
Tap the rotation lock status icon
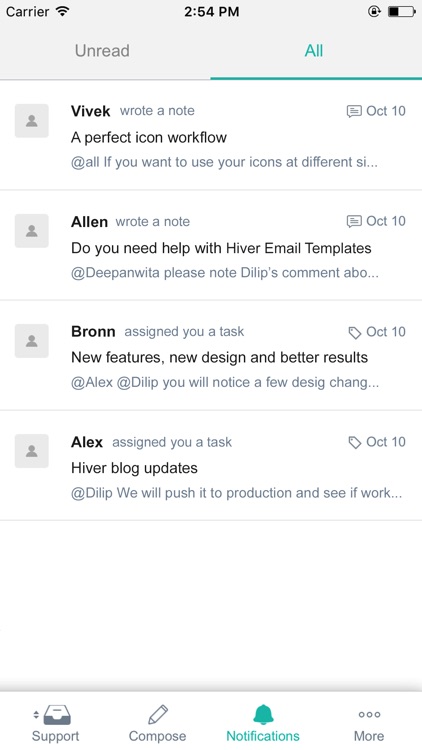[374, 11]
